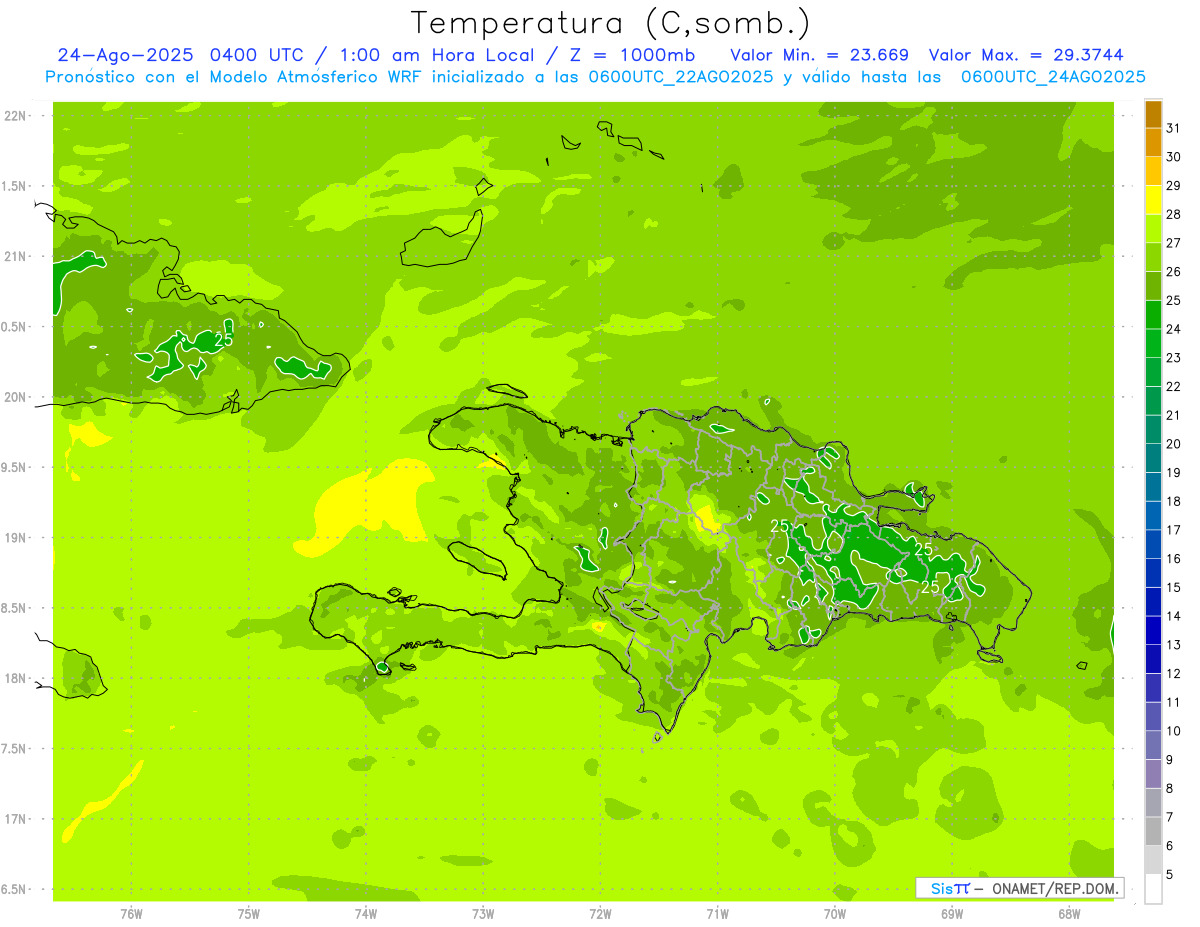Click legend value 6
This screenshot has width=1200, height=927.
pyautogui.click(x=1169, y=846)
